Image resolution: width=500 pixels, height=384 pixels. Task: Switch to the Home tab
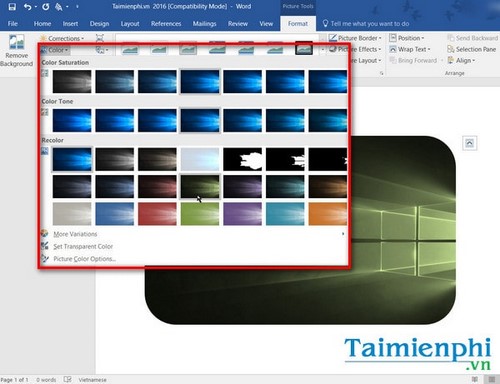point(42,24)
